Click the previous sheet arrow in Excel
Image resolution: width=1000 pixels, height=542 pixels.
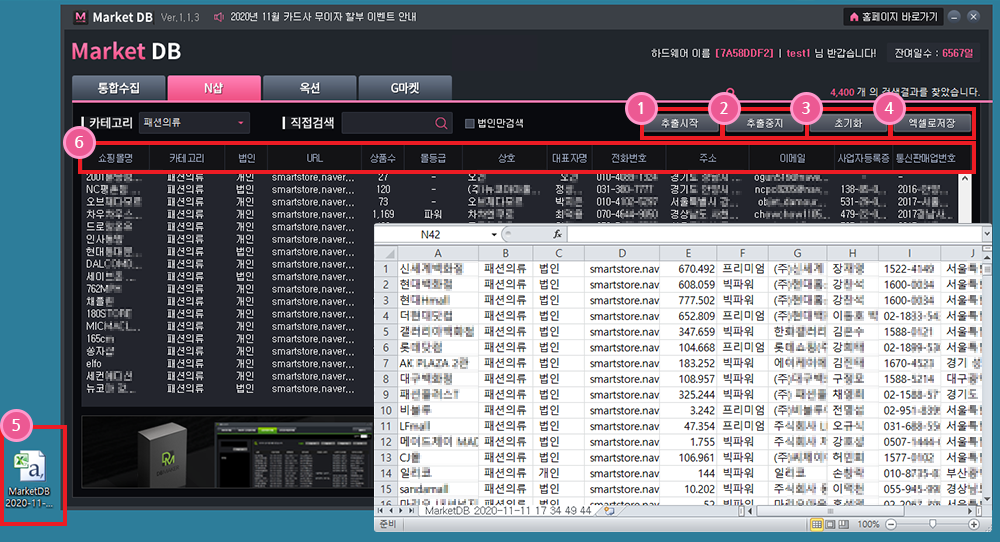click(x=392, y=511)
